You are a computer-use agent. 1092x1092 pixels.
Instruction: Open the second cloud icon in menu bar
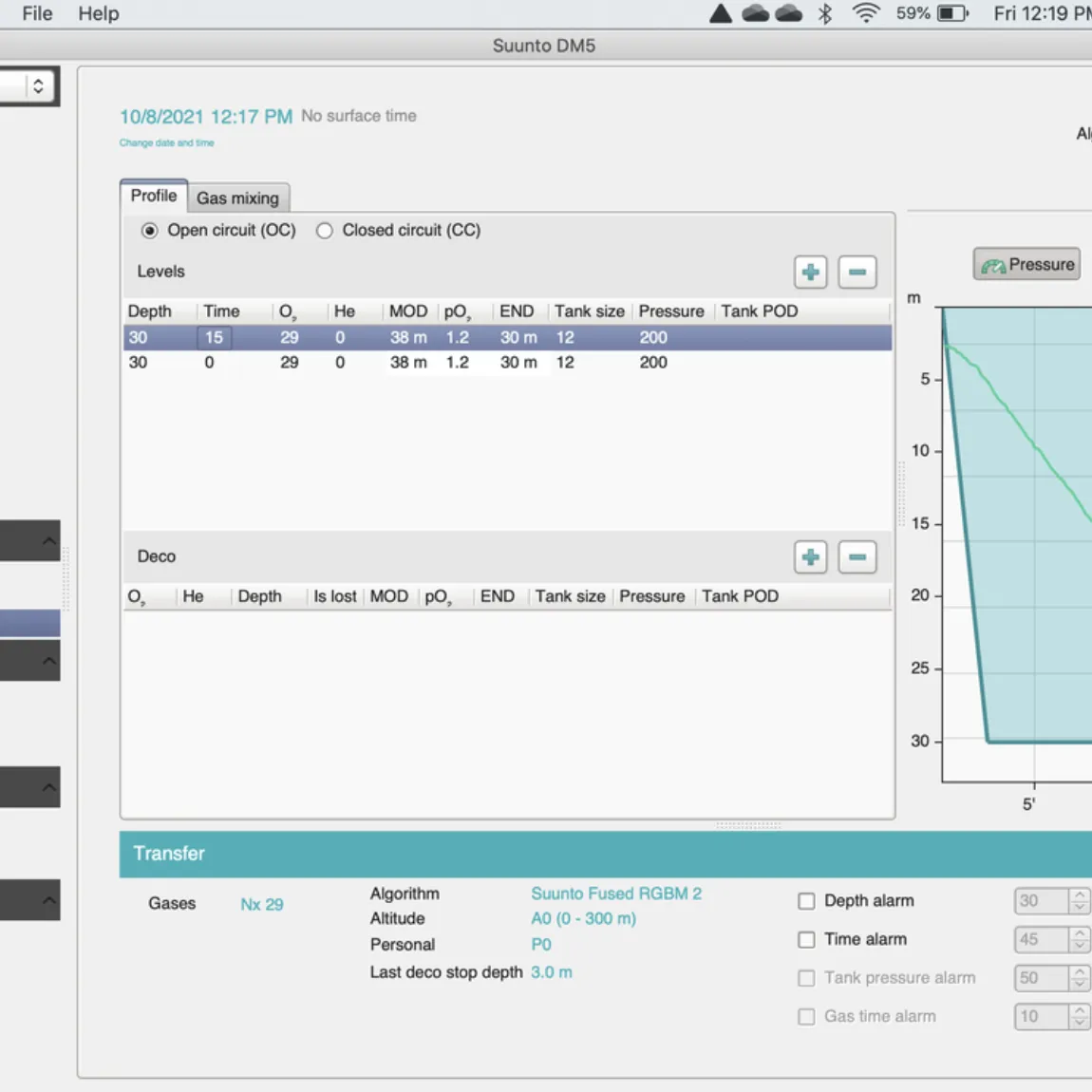coord(788,13)
